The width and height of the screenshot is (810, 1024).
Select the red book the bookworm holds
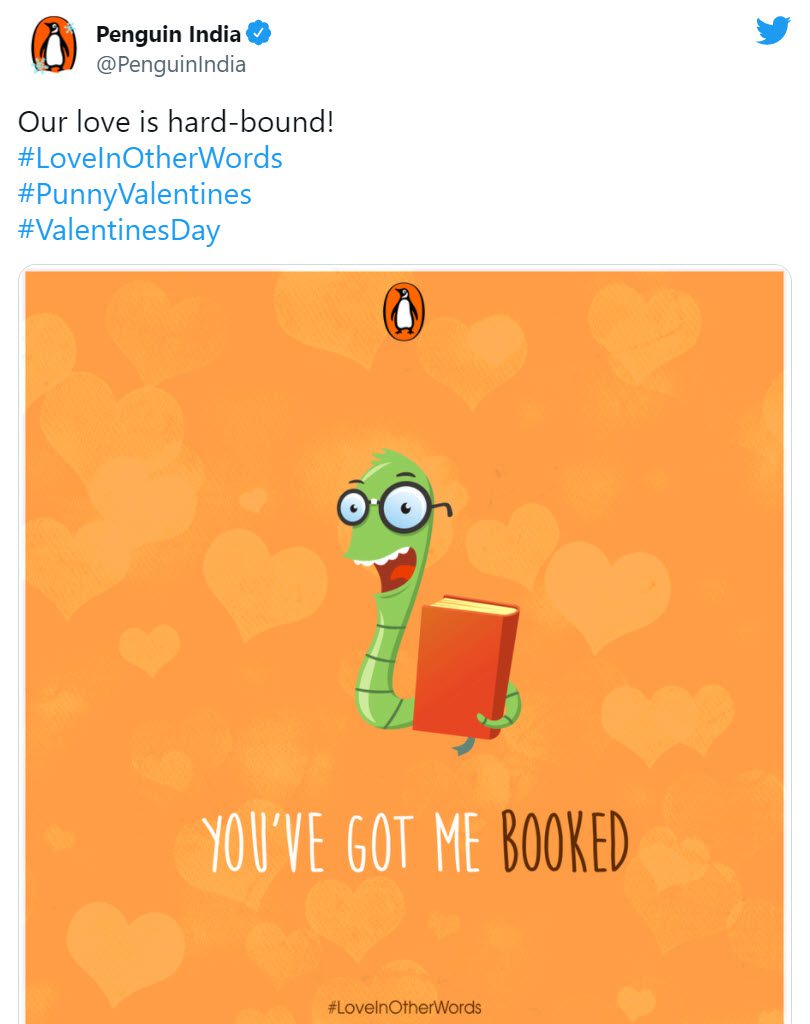pos(466,667)
